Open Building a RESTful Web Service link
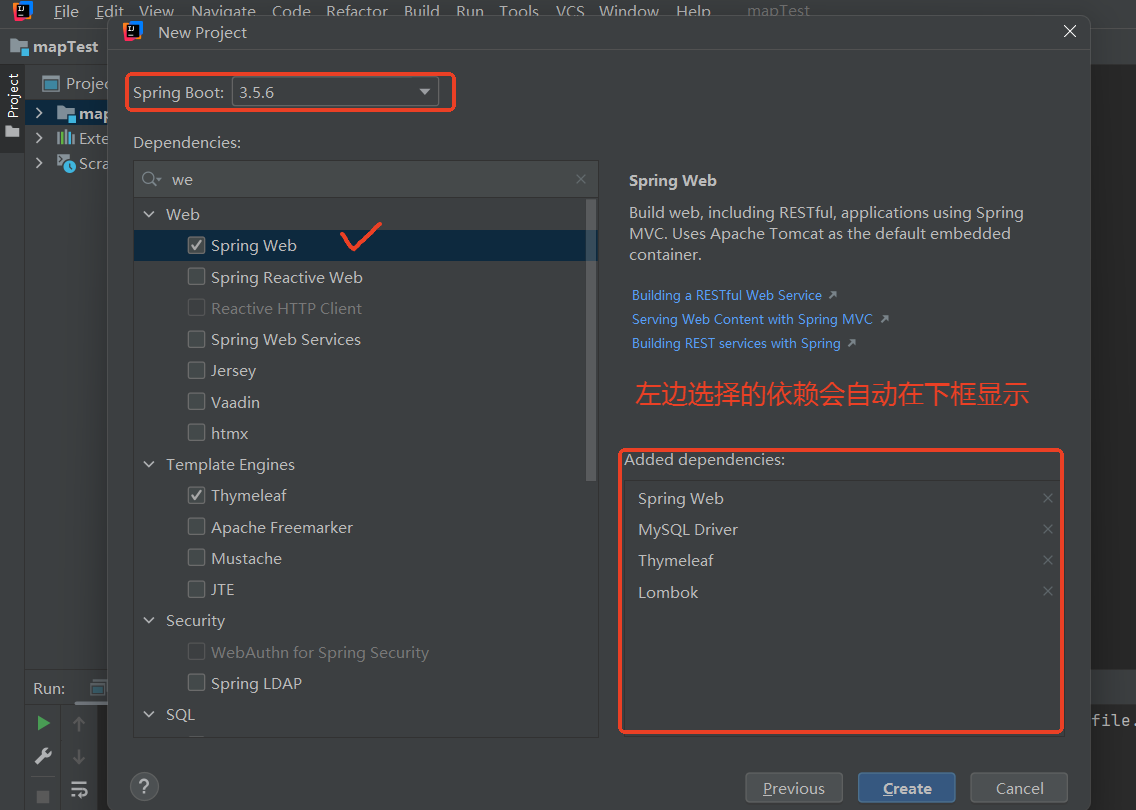 click(727, 295)
